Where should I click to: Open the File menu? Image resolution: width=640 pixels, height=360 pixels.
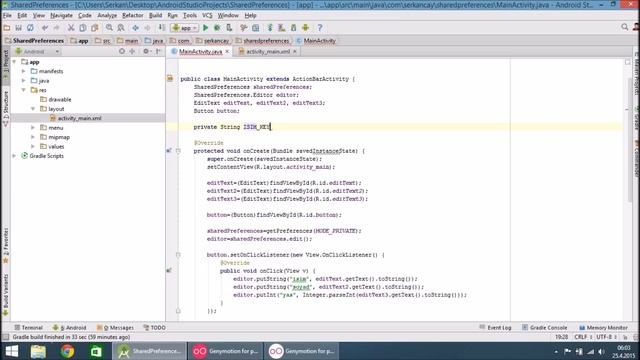click(x=7, y=16)
